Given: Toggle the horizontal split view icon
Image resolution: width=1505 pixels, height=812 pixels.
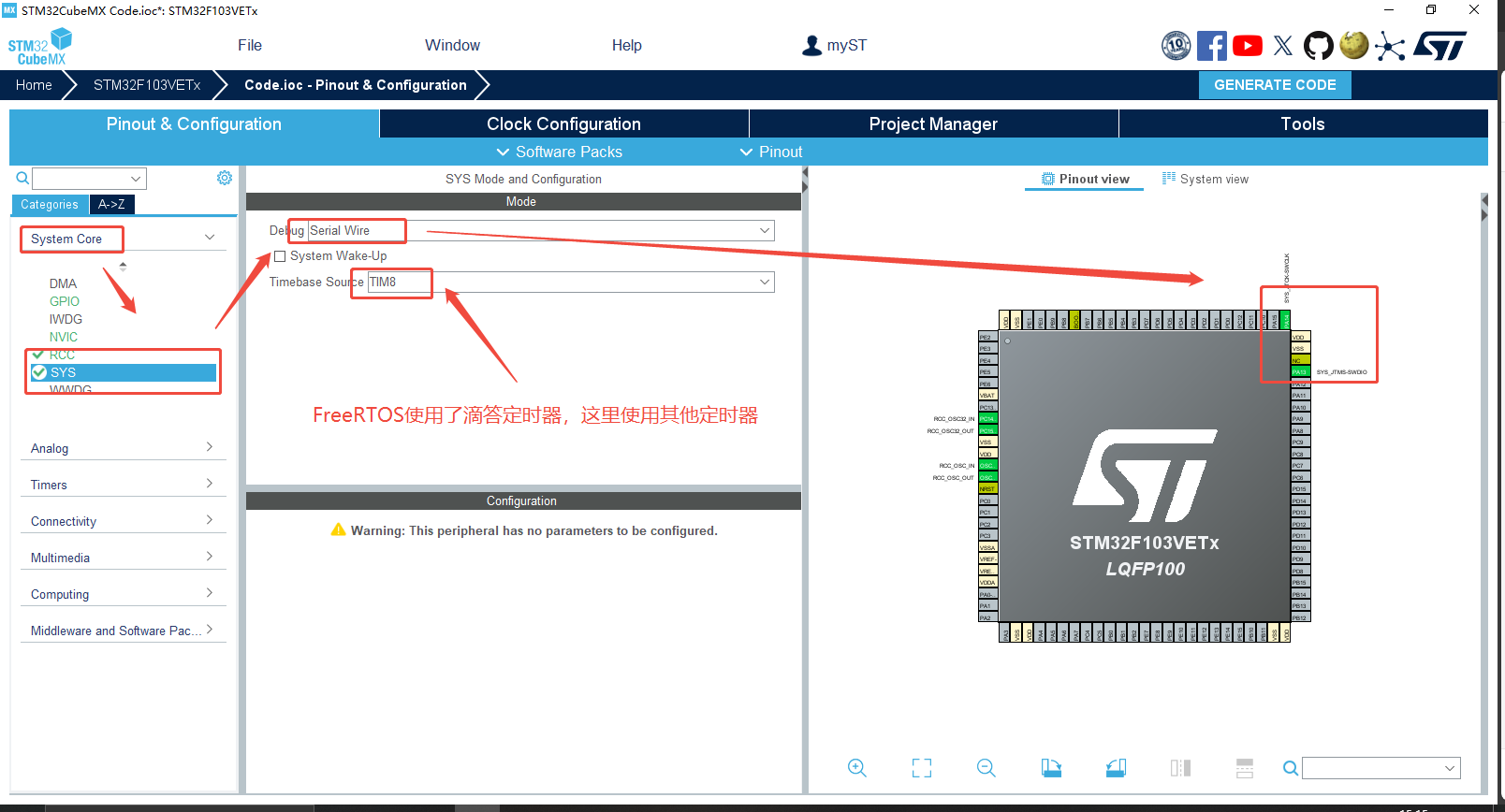Looking at the screenshot, I should pos(1245,768).
